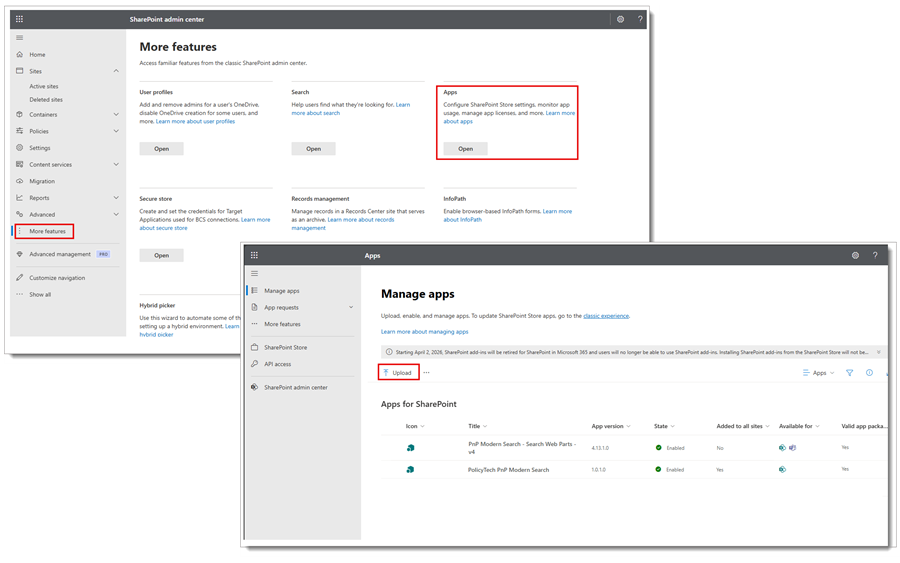
Task: Click Open button under Apps card
Action: click(465, 148)
